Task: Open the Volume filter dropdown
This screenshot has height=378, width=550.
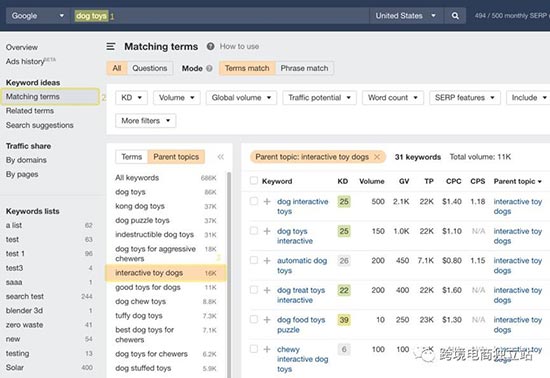Action: click(x=176, y=97)
